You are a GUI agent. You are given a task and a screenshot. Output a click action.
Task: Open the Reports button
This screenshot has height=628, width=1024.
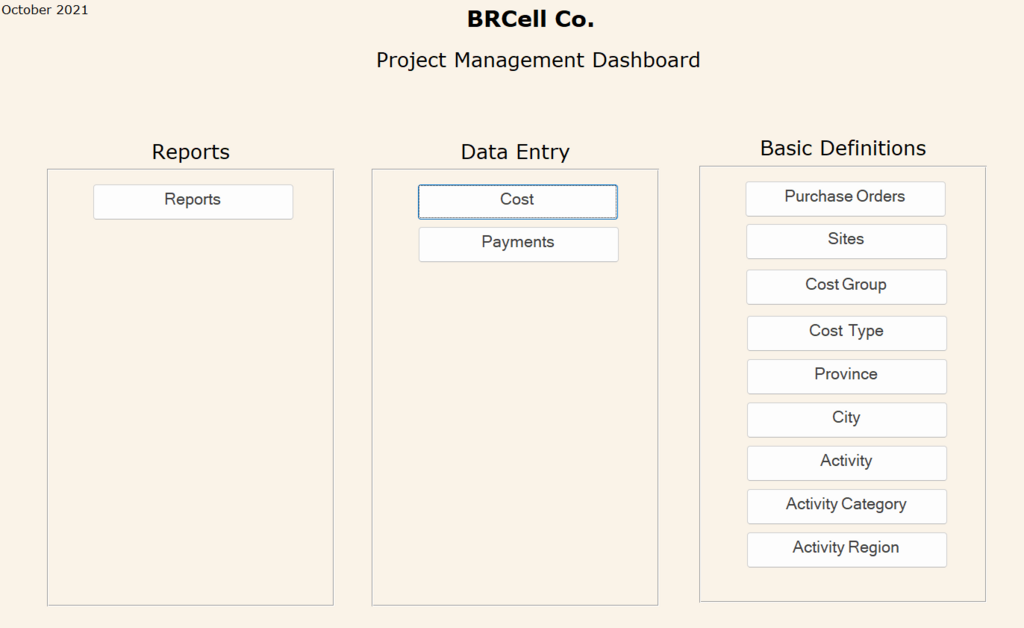point(193,201)
